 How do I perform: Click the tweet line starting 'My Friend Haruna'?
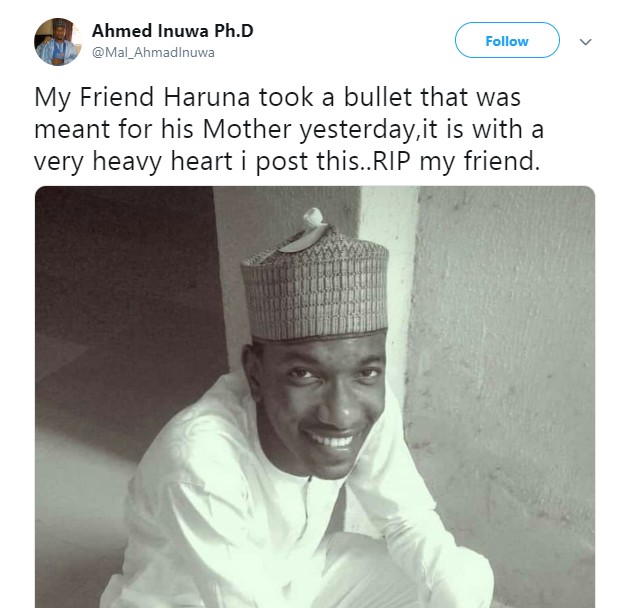click(279, 98)
